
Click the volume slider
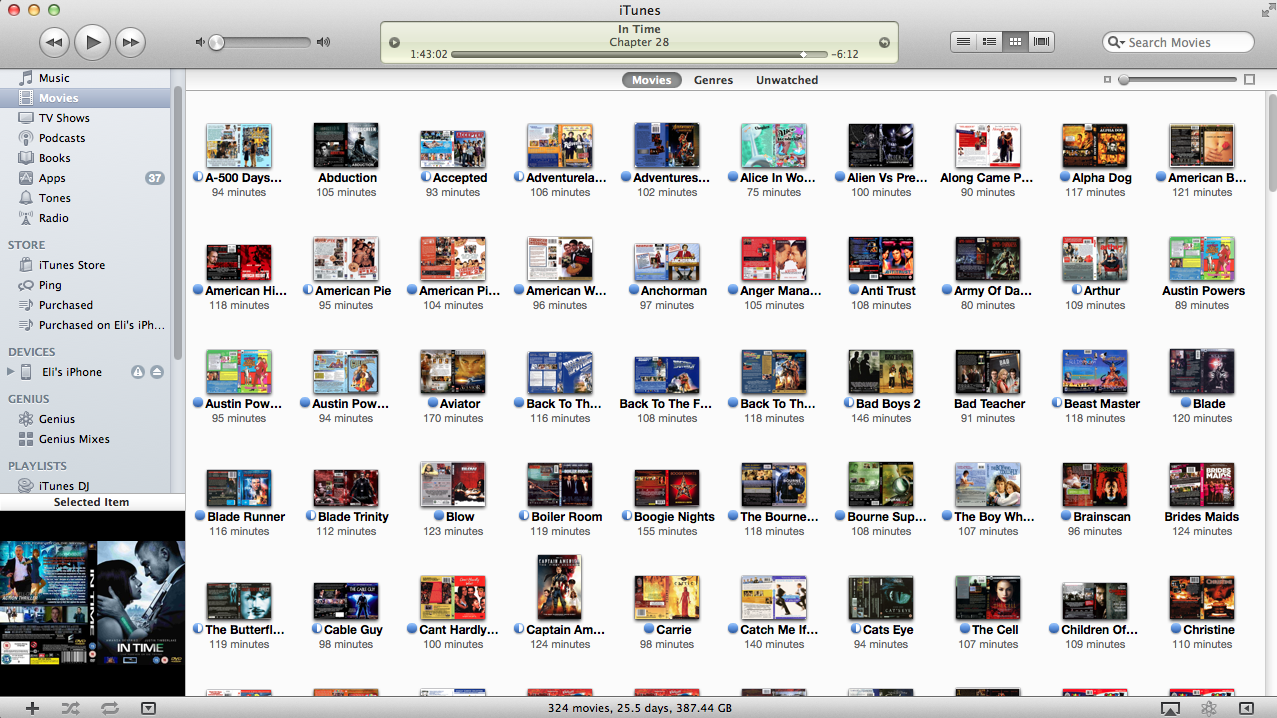tap(260, 42)
